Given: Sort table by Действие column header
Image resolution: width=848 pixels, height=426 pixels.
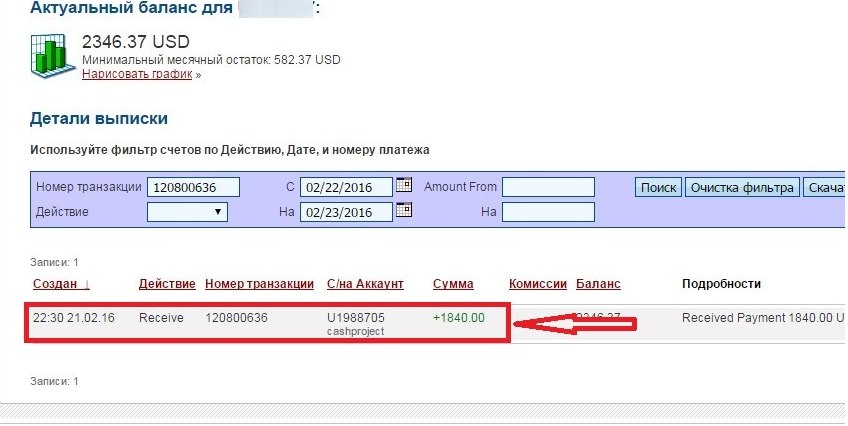Looking at the screenshot, I should (x=166, y=284).
